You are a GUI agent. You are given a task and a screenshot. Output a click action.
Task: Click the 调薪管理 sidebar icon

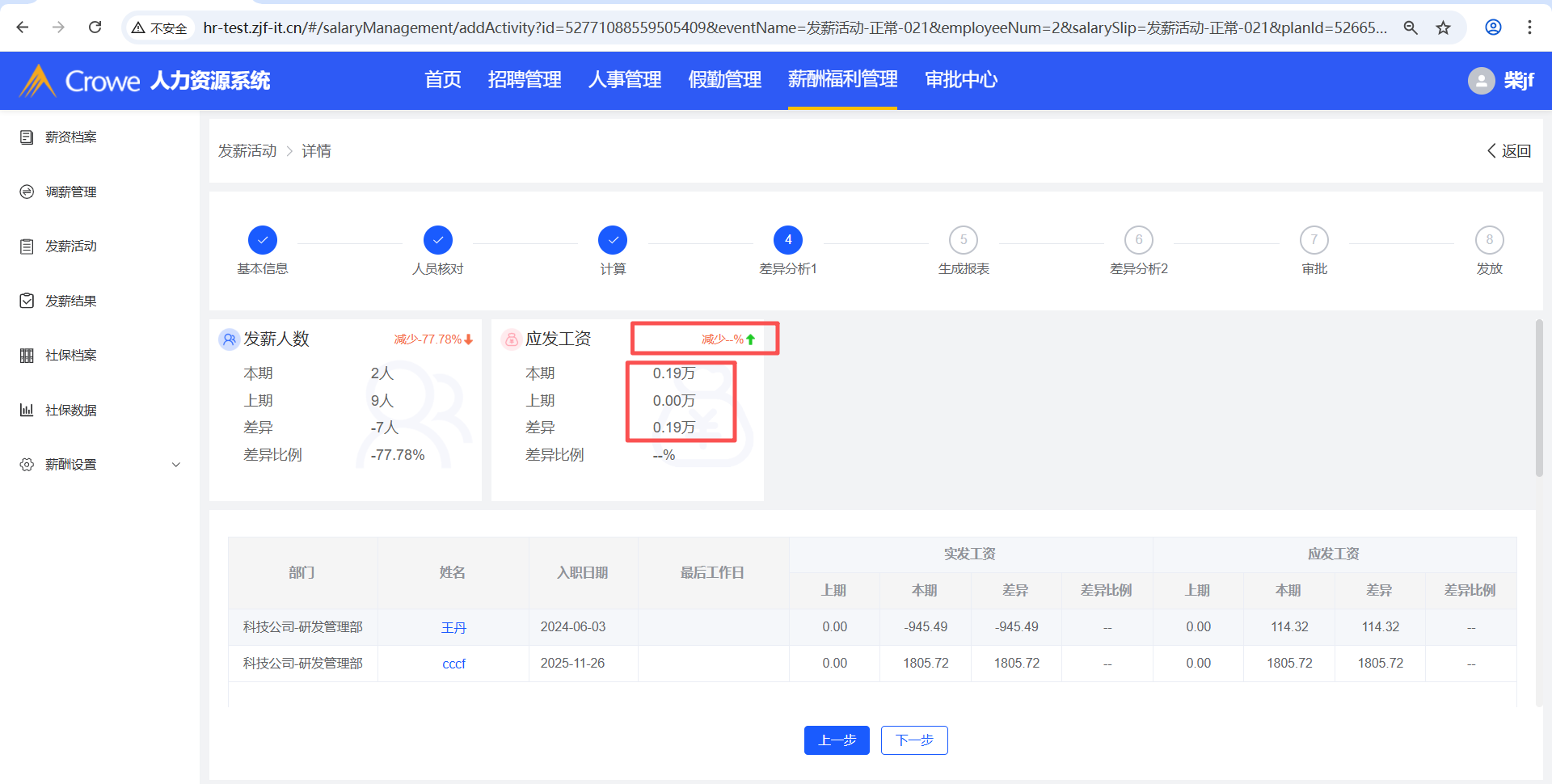click(27, 192)
